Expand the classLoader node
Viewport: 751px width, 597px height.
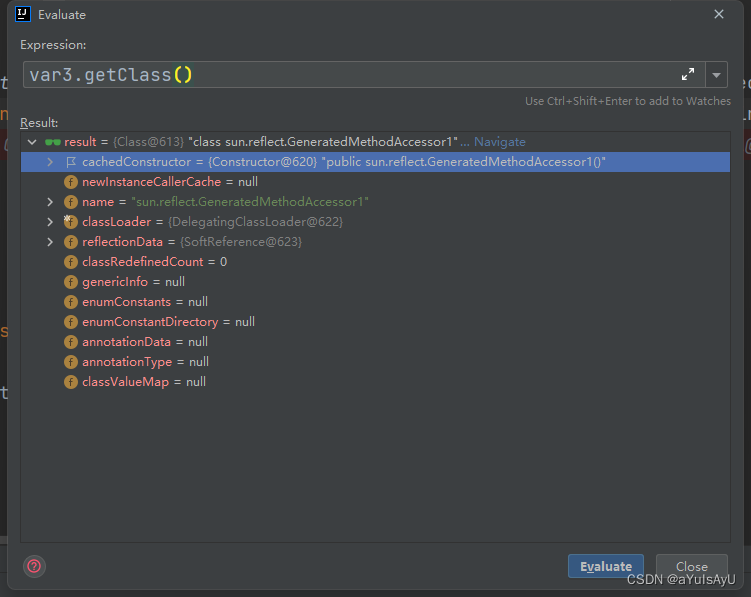[50, 222]
